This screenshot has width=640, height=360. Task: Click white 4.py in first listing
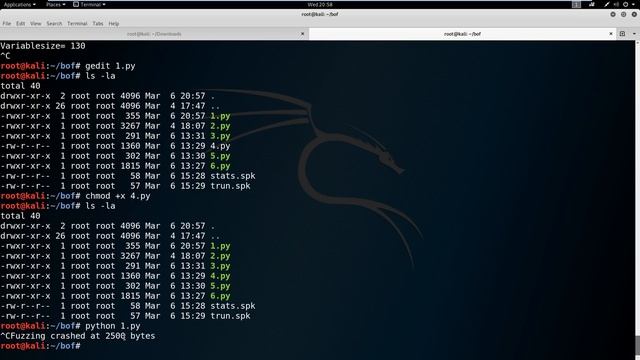220,146
